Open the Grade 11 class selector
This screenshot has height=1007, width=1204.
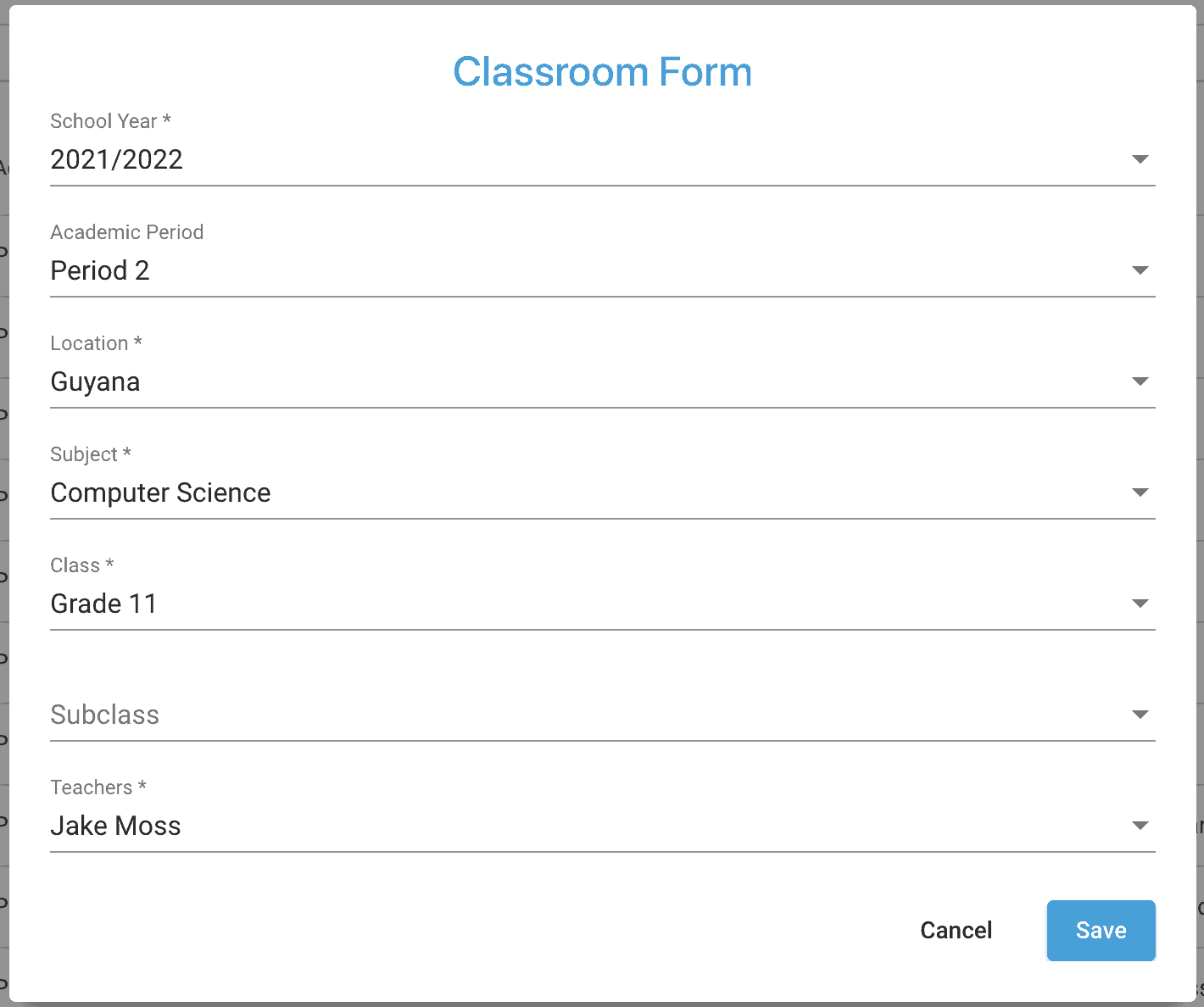coord(603,604)
